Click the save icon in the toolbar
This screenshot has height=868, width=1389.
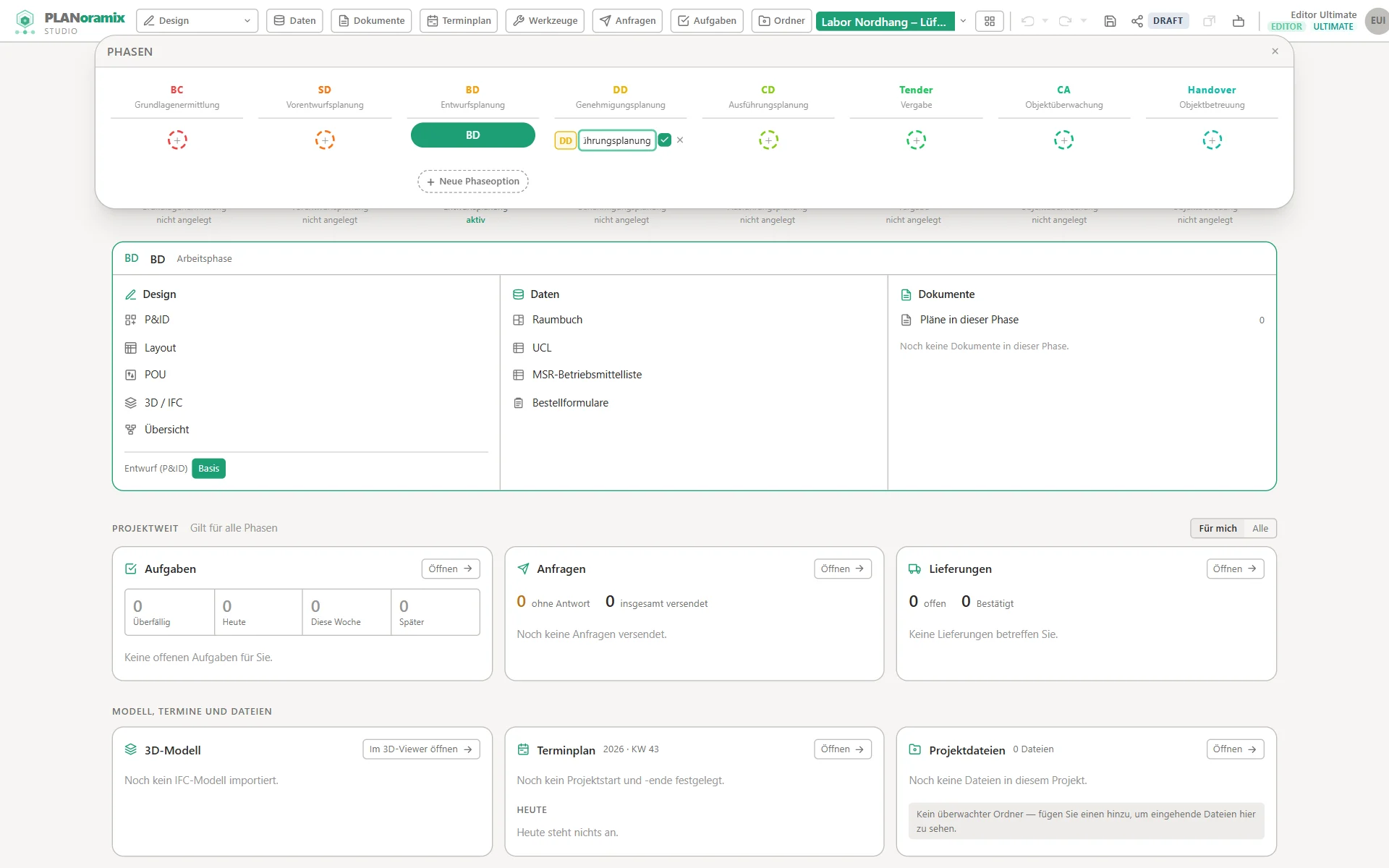click(1110, 21)
